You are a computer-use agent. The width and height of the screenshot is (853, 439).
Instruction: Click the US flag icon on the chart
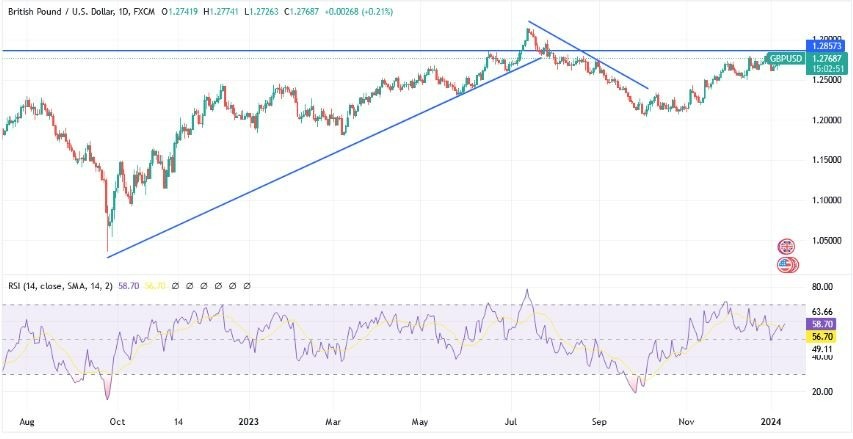coord(786,265)
